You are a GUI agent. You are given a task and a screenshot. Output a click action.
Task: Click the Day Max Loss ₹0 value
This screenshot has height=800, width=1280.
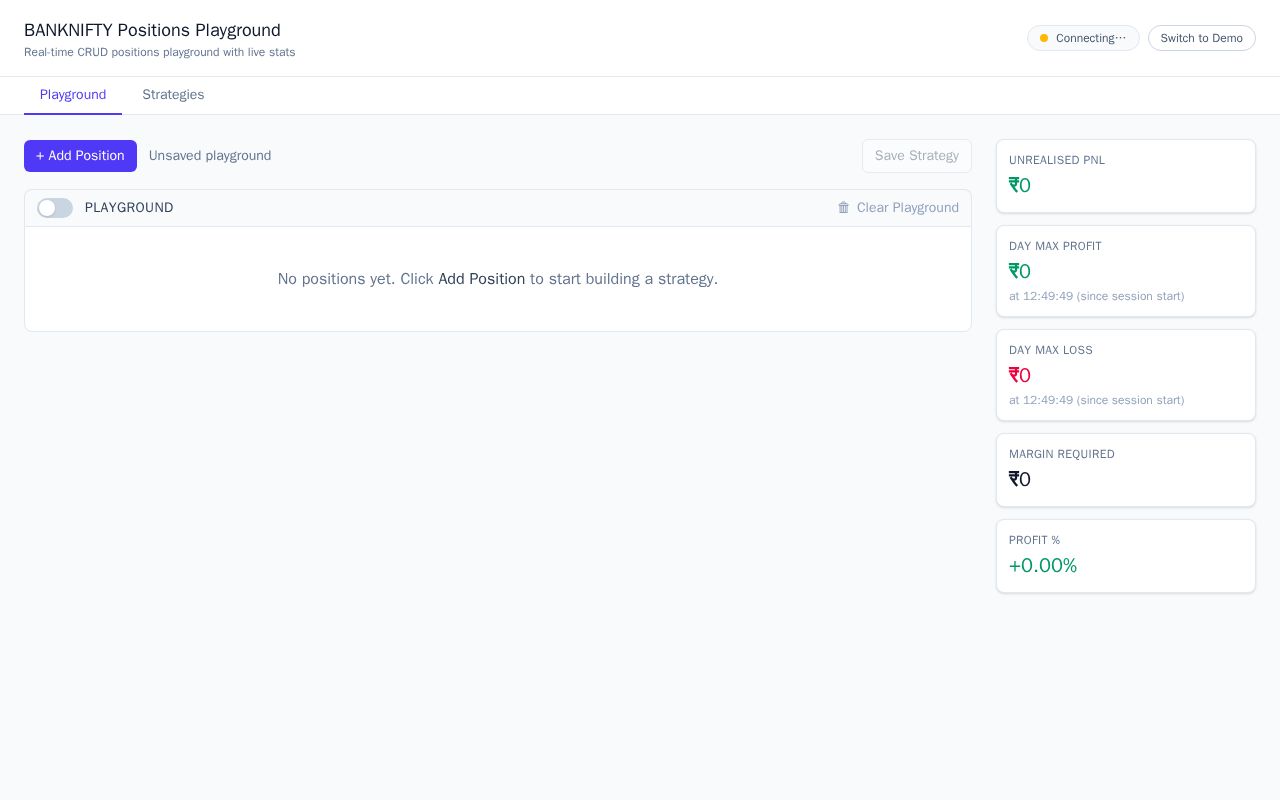click(x=1020, y=376)
